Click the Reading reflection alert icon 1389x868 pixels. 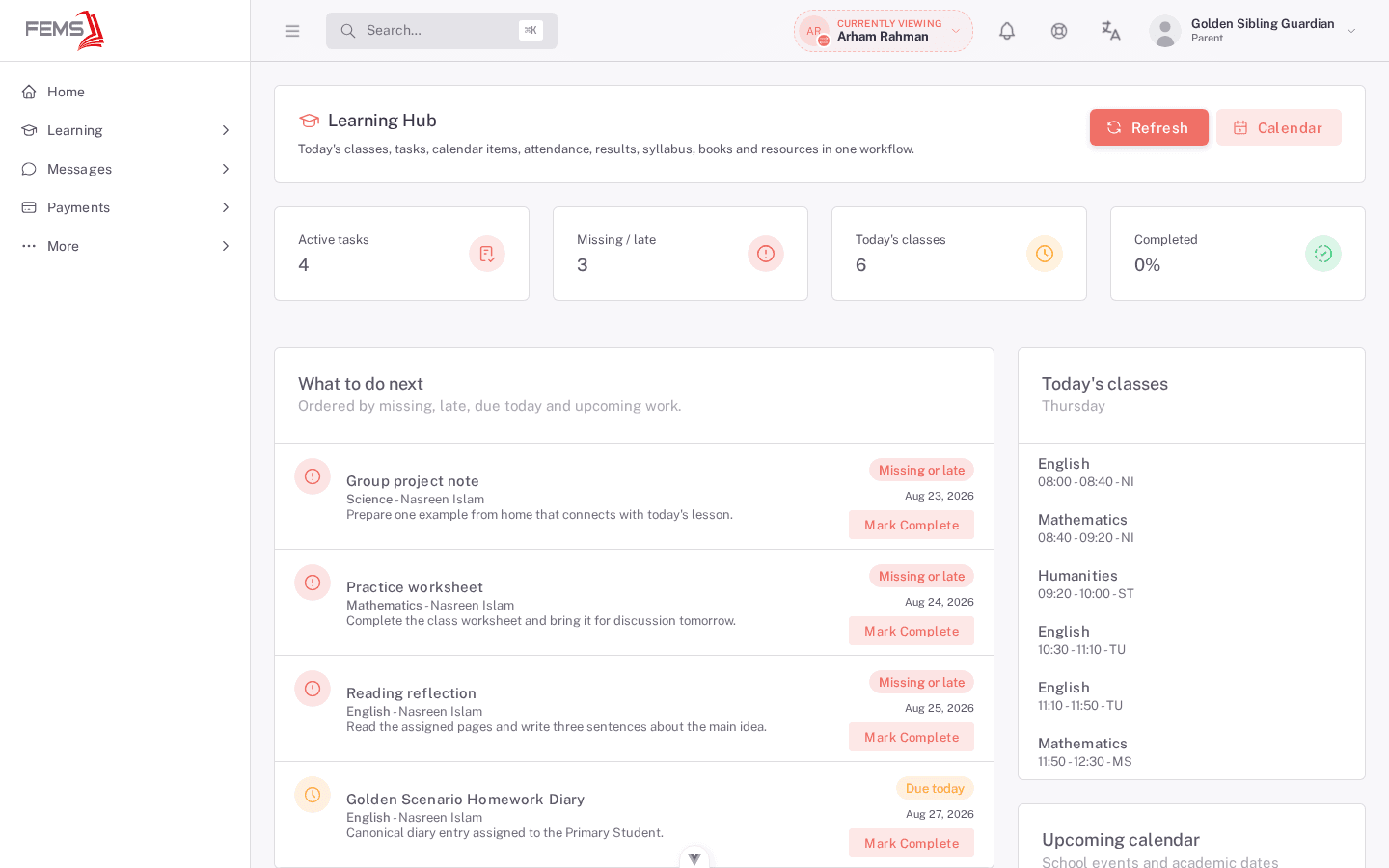tap(313, 689)
